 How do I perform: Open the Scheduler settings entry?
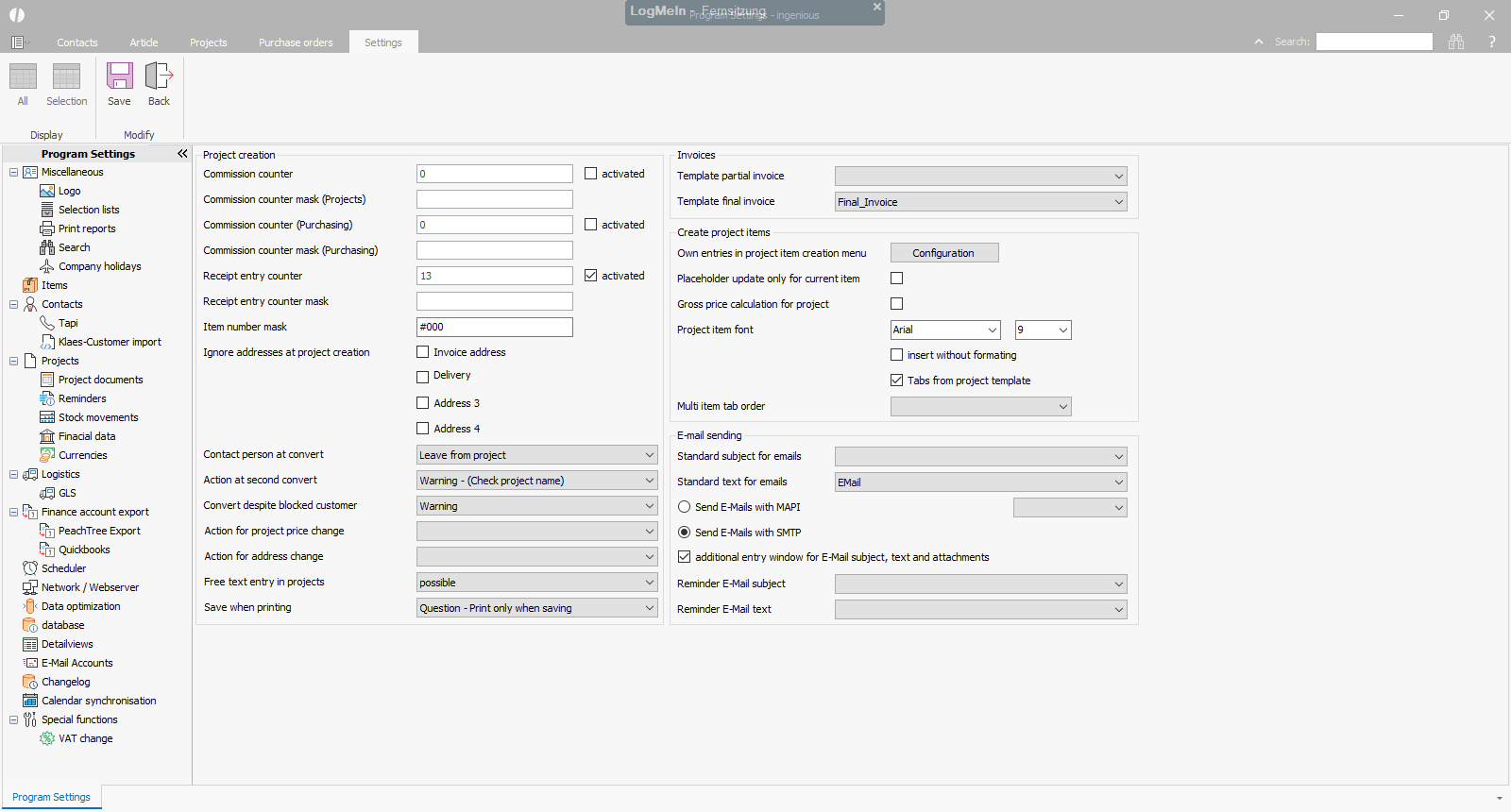(63, 568)
